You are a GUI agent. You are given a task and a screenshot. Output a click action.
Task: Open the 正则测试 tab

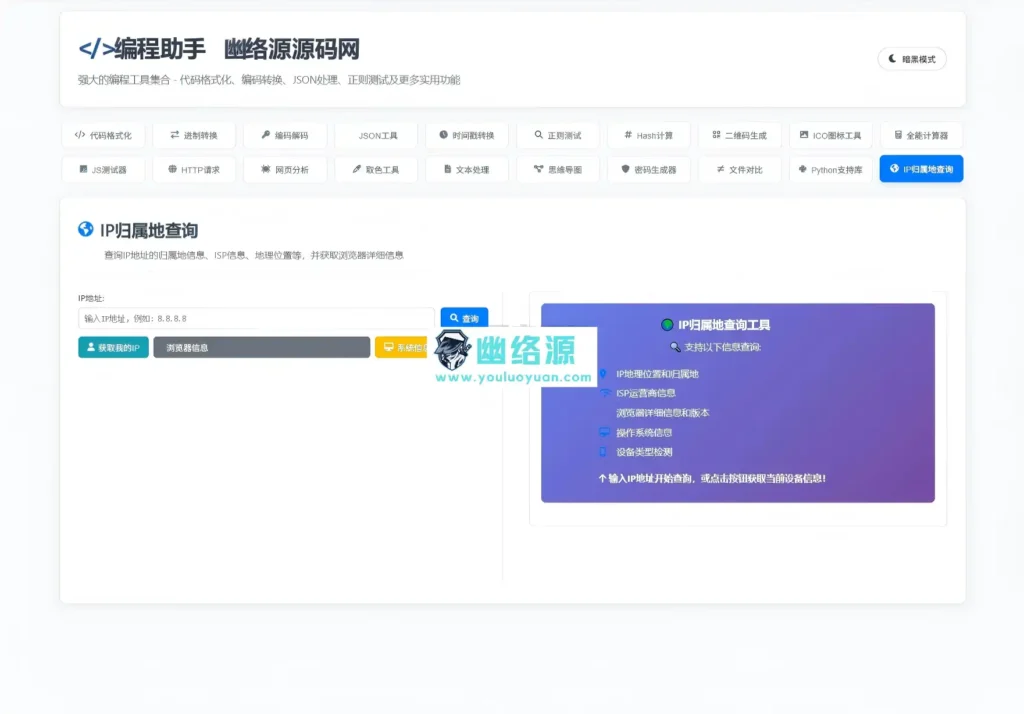point(558,135)
